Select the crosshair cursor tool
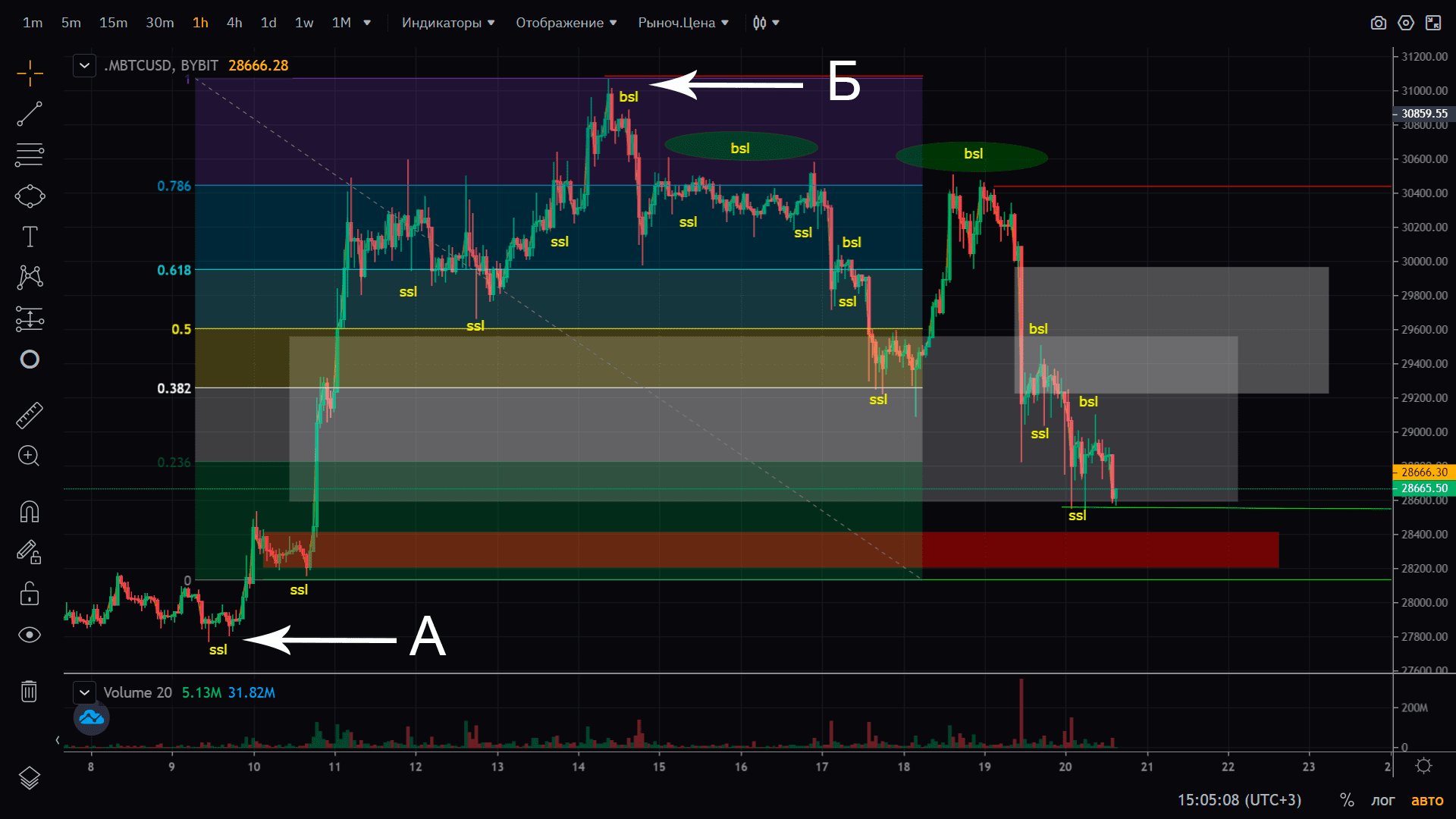The image size is (1456, 819). click(x=30, y=74)
